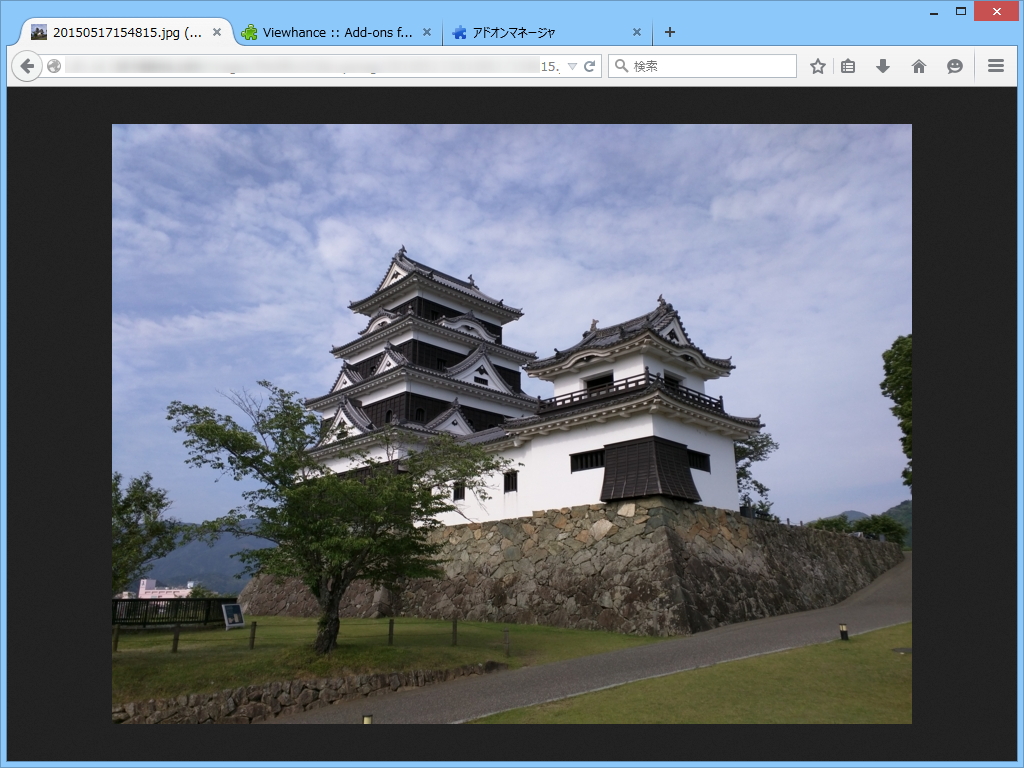Open a new tab with the plus button
Screen dimensions: 1024x768
coord(669,32)
